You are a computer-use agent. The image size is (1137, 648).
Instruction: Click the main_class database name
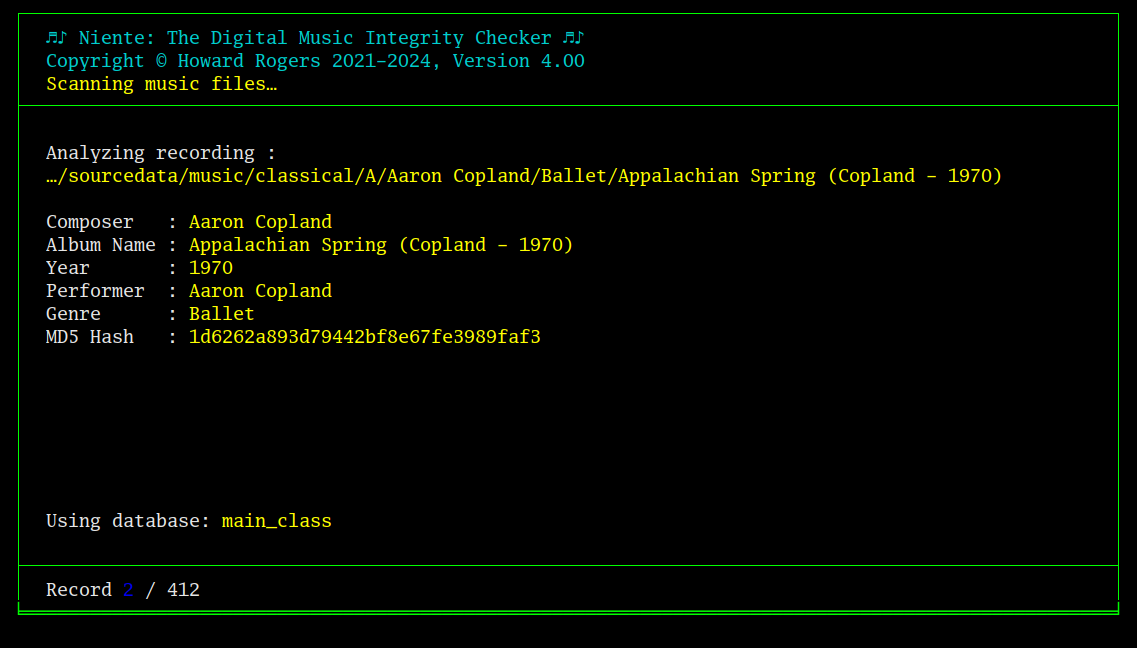[x=276, y=521]
